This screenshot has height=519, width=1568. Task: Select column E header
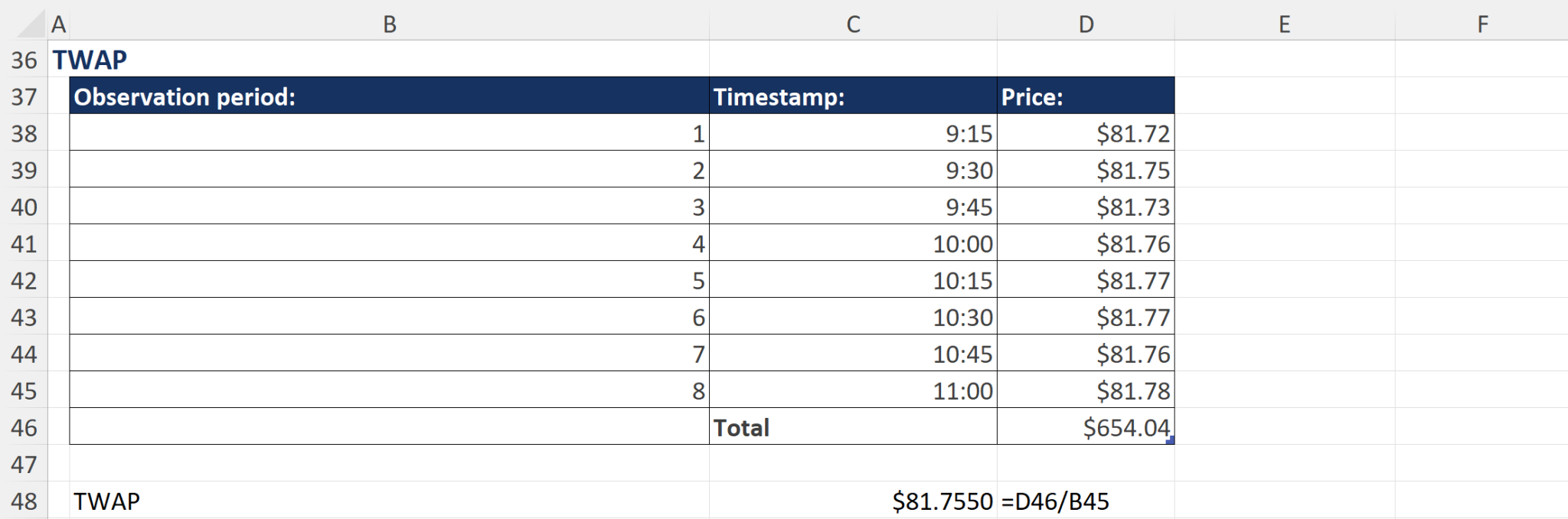[1284, 24]
